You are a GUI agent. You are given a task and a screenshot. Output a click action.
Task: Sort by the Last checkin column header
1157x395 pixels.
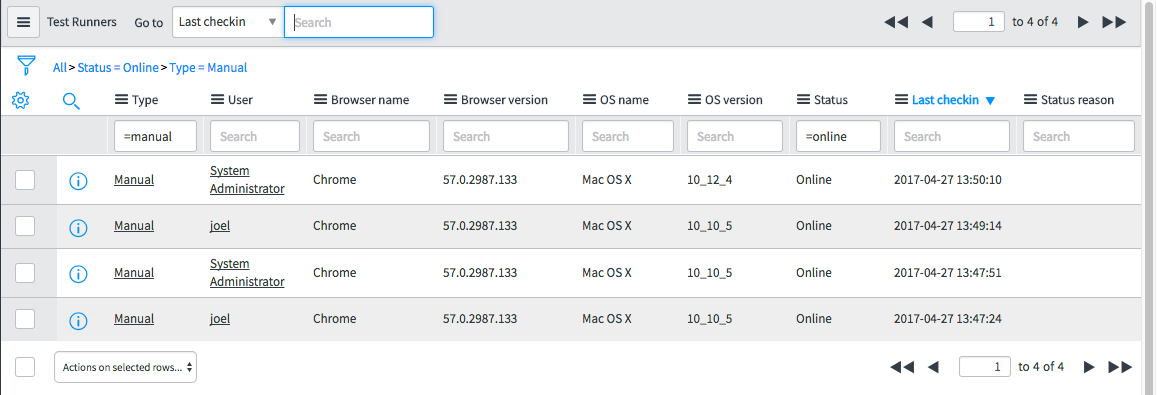(945, 100)
